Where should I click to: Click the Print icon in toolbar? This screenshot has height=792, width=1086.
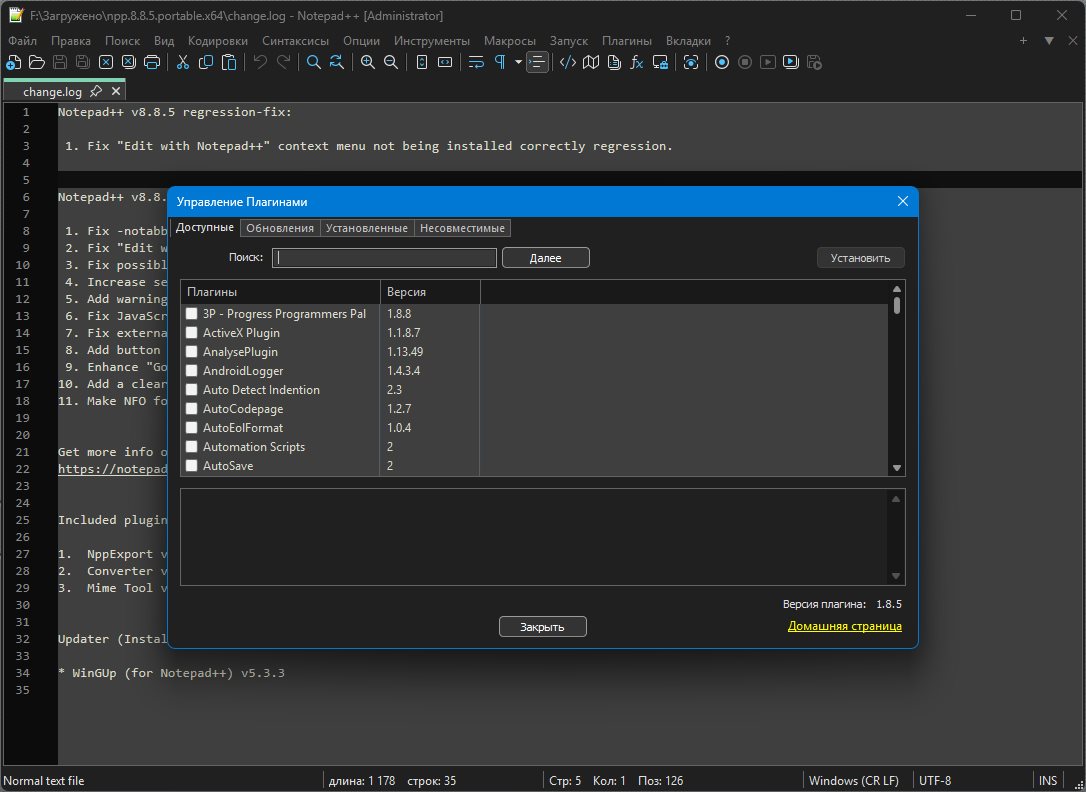tap(152, 62)
